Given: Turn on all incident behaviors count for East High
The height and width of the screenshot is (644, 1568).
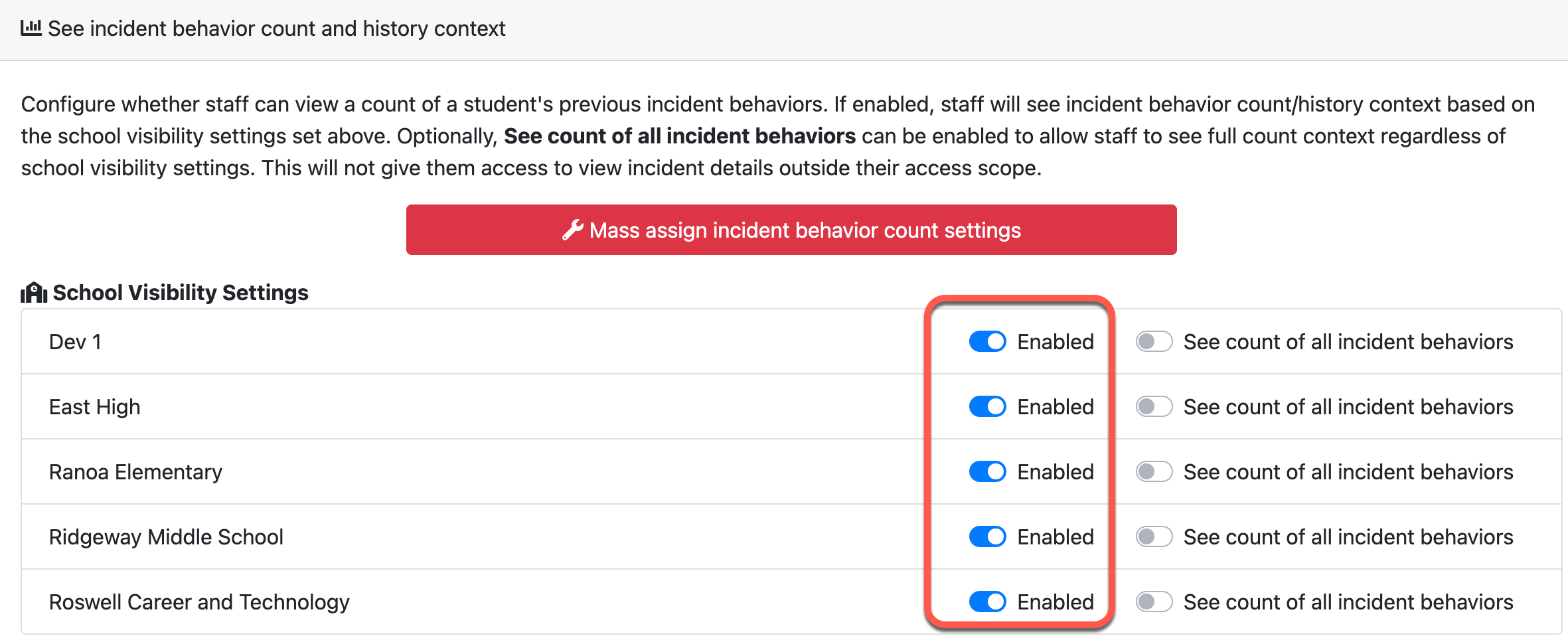Looking at the screenshot, I should coord(1154,407).
